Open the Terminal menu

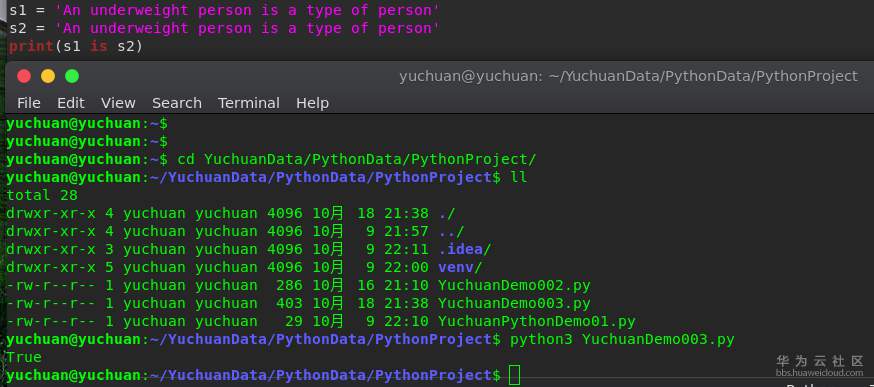pos(249,103)
